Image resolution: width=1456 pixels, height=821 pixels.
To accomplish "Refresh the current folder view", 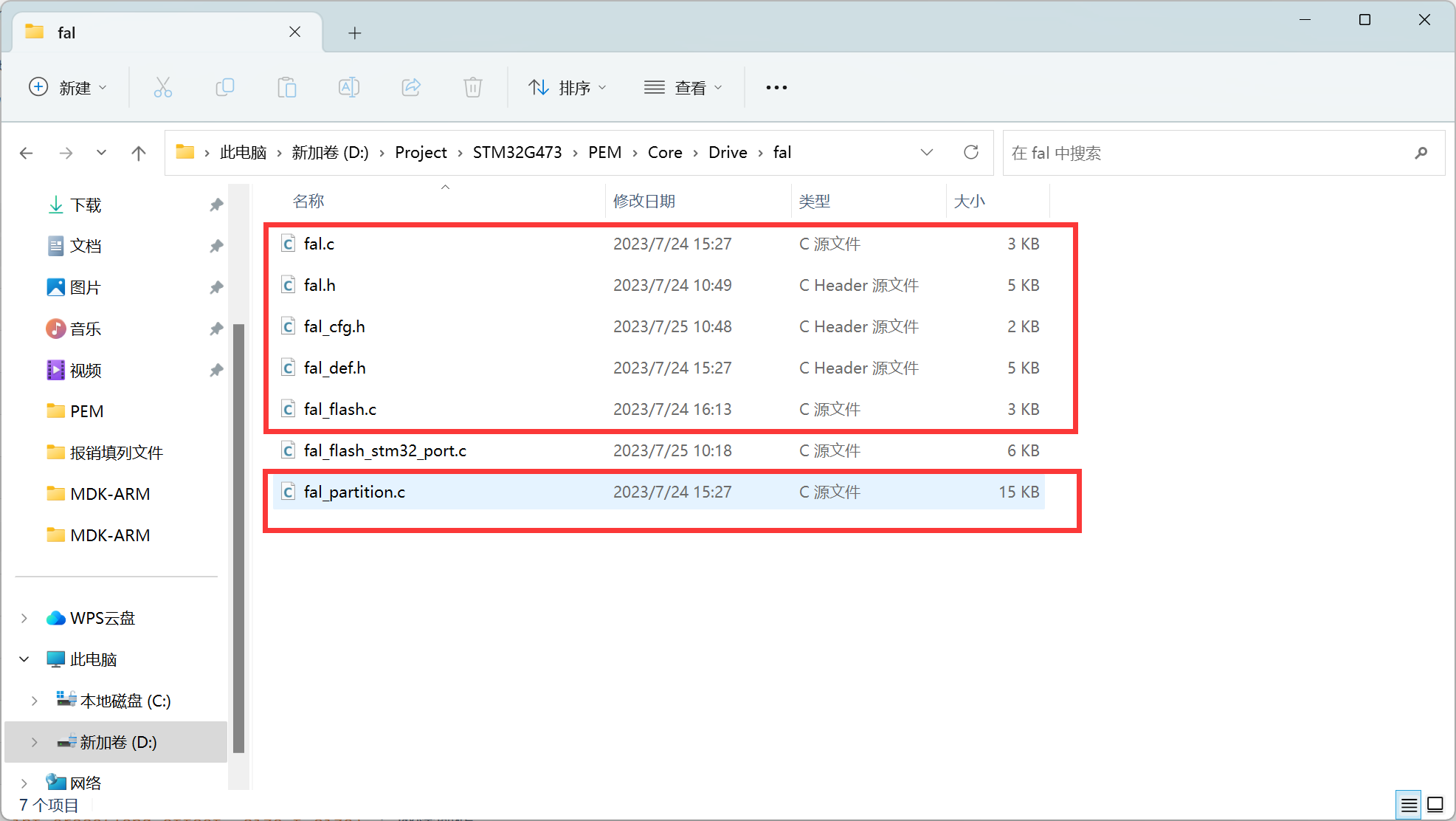I will tap(971, 153).
